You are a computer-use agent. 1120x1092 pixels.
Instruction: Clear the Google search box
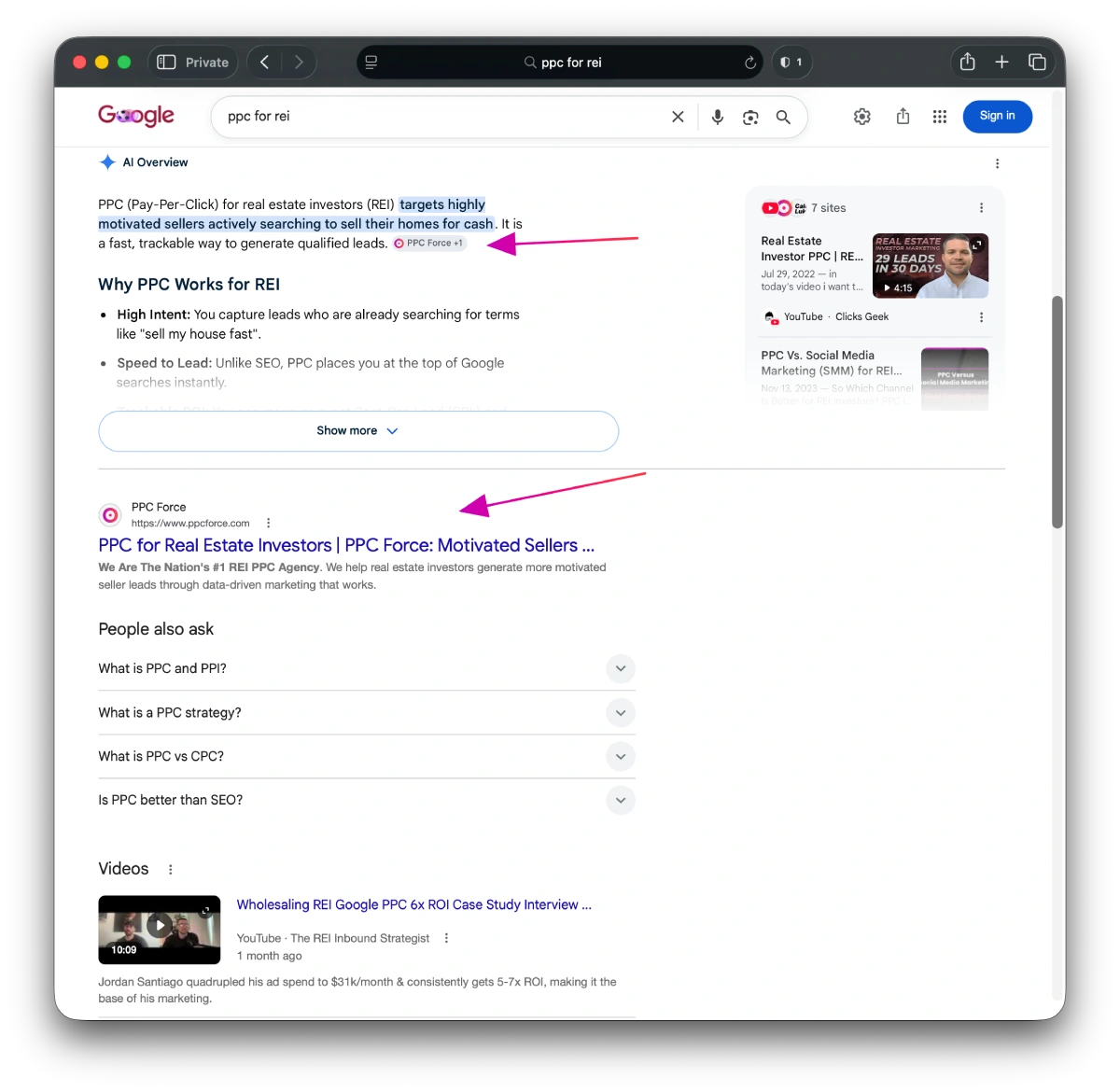pos(678,117)
